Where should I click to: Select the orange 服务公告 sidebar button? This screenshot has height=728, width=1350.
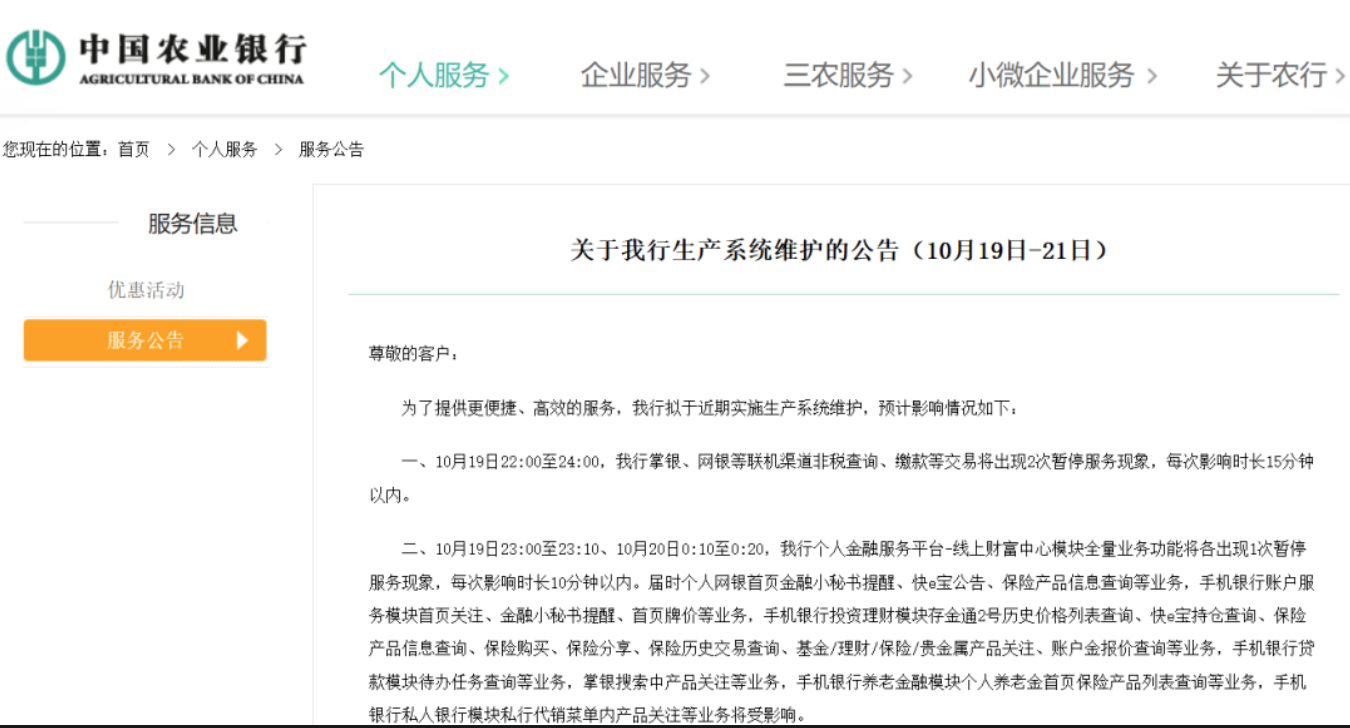point(145,340)
